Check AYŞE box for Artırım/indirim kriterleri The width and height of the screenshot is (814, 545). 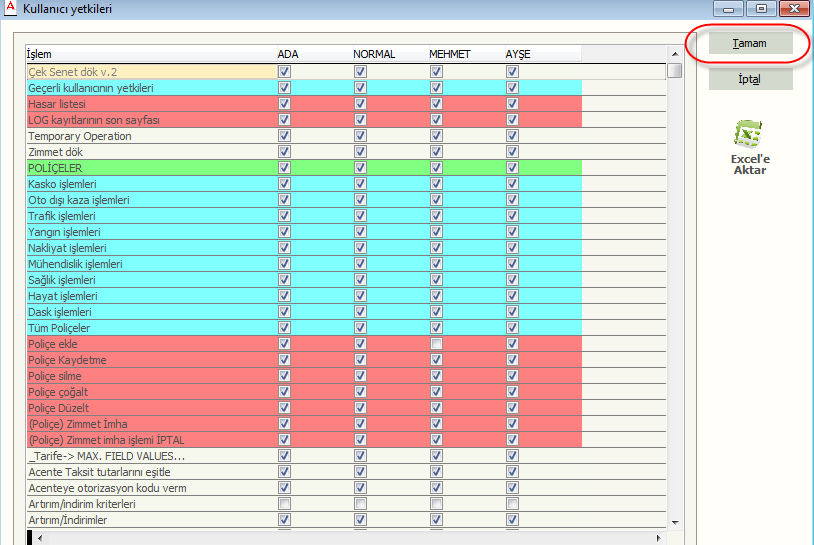(x=512, y=504)
